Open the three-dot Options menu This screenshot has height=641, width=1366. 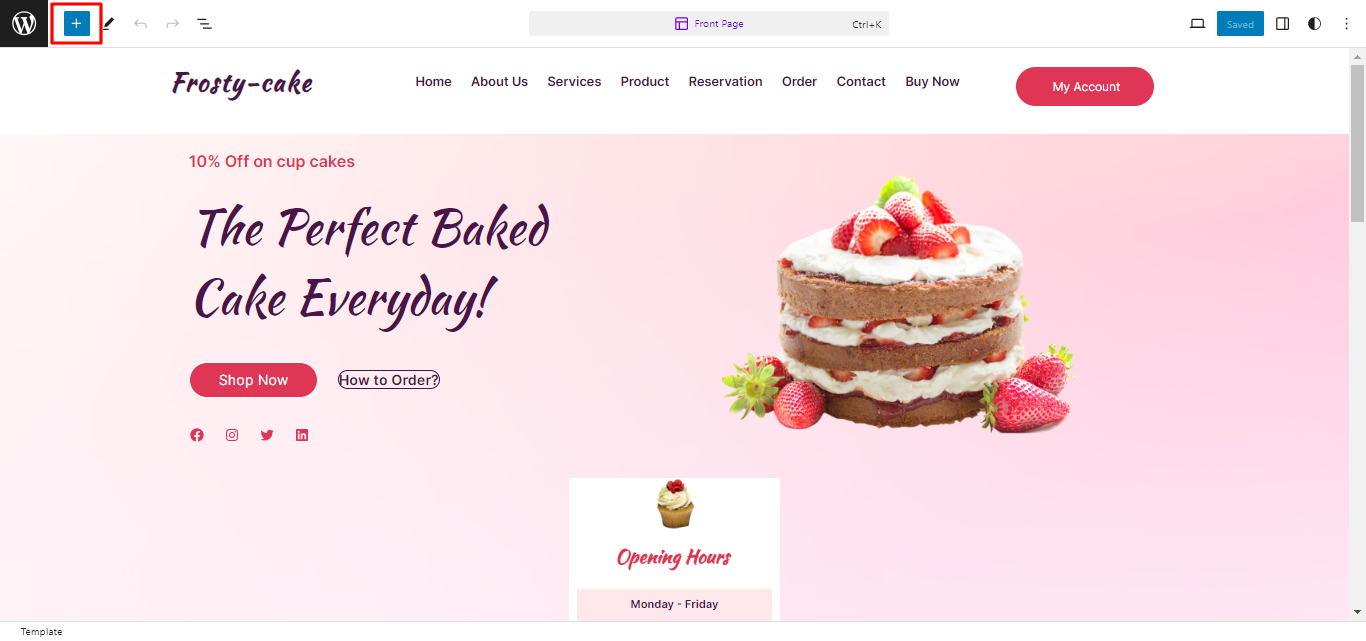pyautogui.click(x=1346, y=24)
